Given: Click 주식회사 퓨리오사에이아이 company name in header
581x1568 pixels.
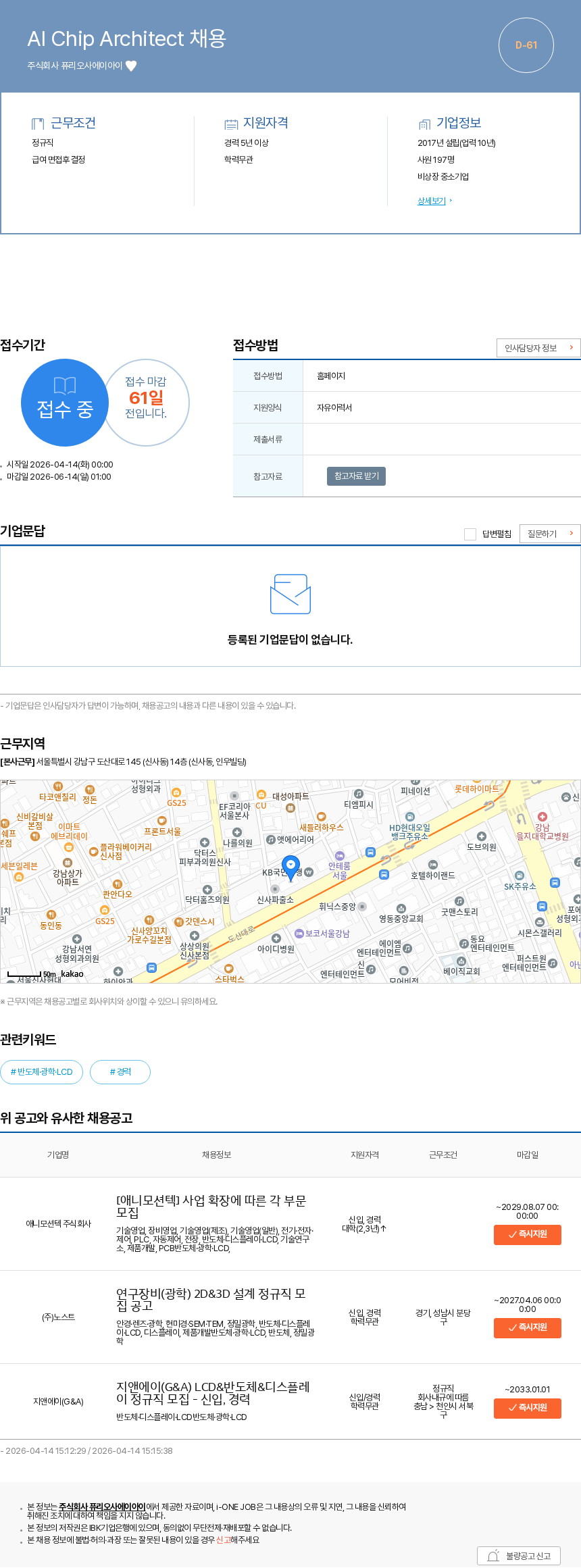Looking at the screenshot, I should tap(75, 66).
